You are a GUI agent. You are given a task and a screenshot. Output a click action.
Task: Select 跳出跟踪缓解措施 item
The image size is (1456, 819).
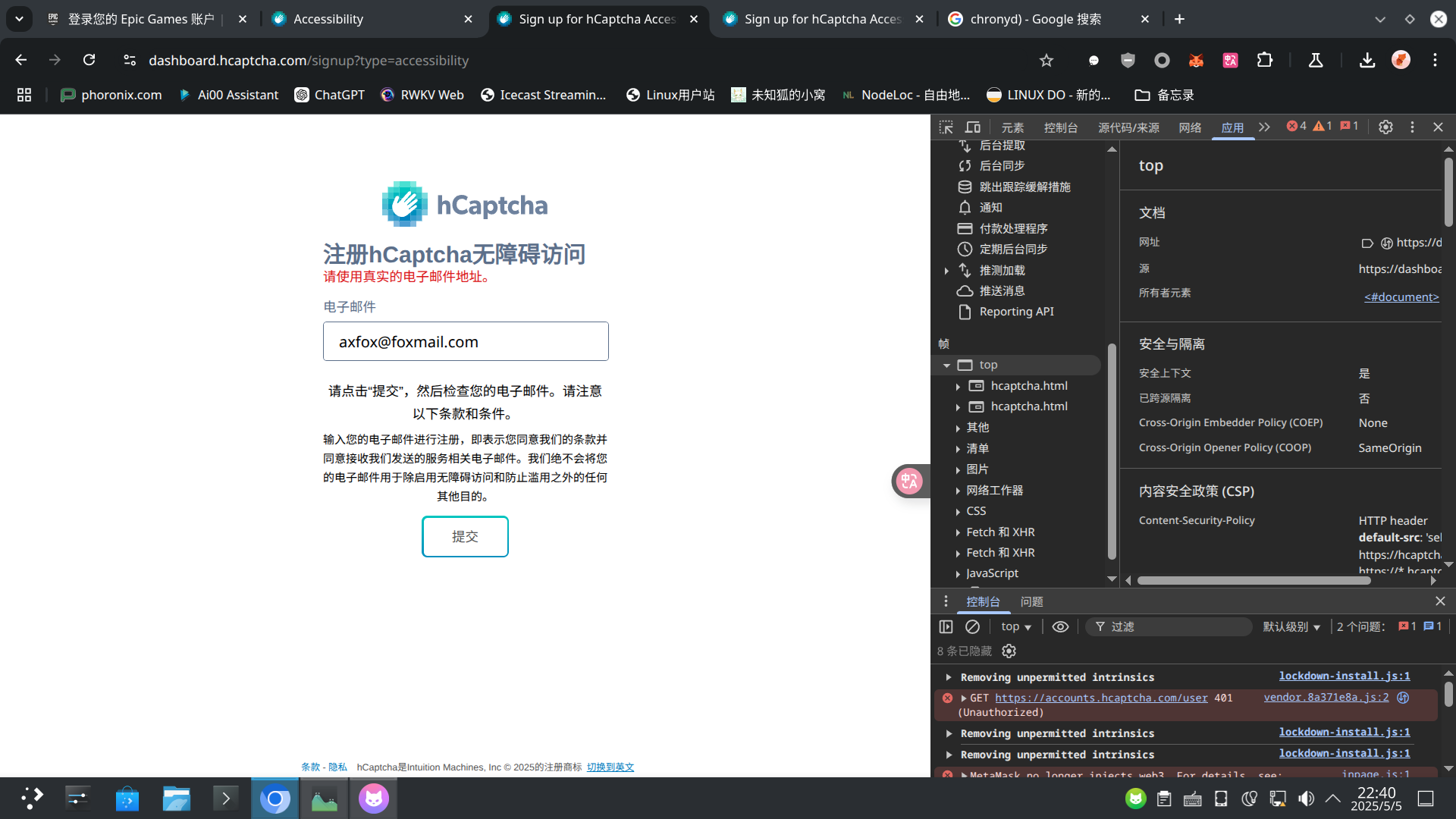click(1025, 187)
